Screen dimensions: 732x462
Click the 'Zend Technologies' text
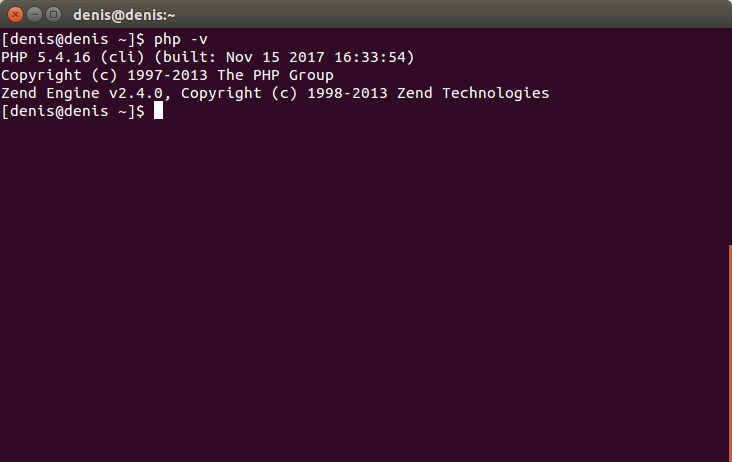473,93
